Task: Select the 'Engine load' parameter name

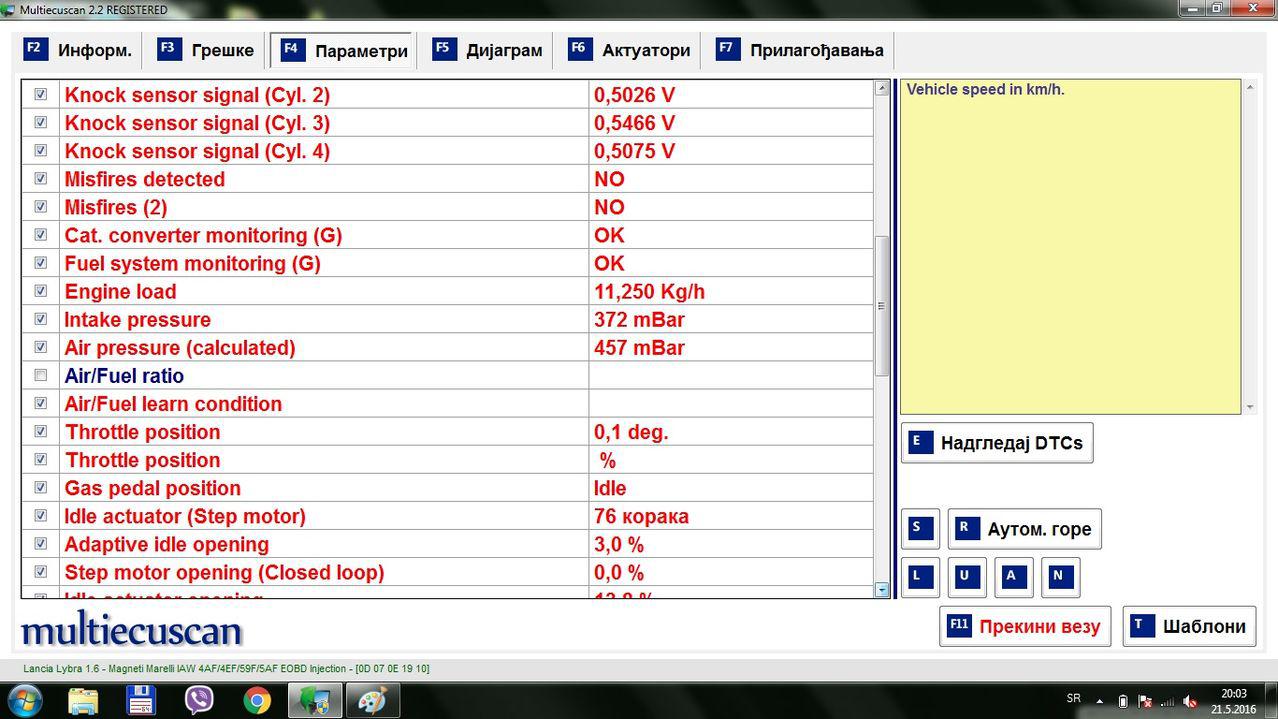Action: point(120,291)
